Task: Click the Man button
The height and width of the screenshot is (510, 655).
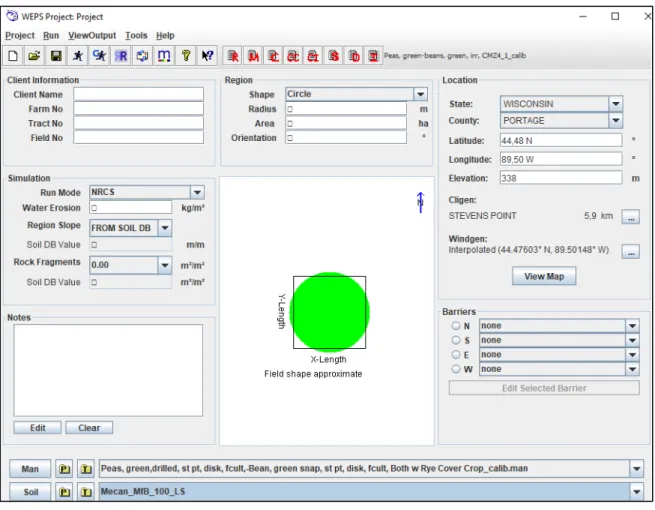Action: click(x=30, y=469)
